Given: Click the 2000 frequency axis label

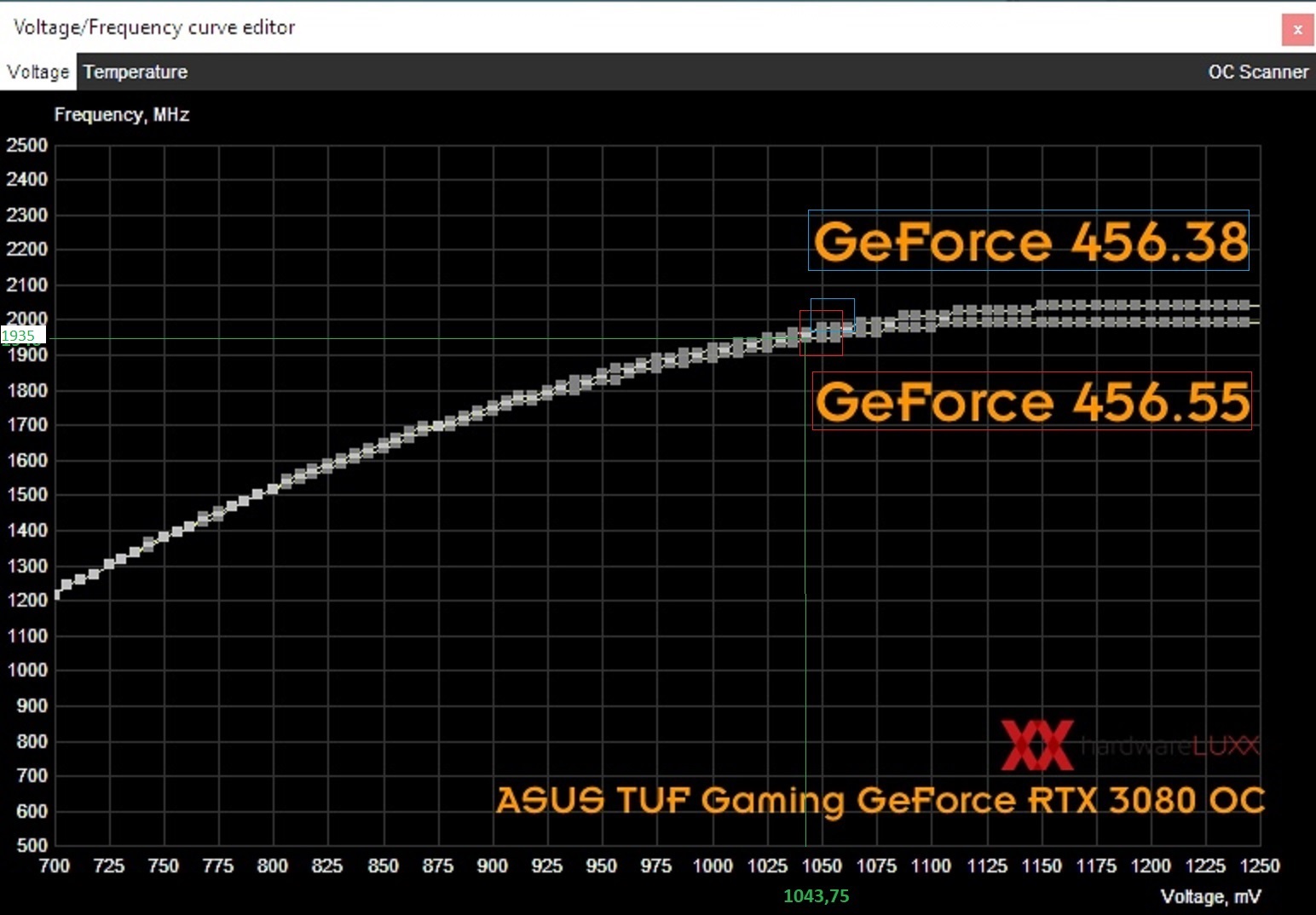Looking at the screenshot, I should click(x=27, y=319).
